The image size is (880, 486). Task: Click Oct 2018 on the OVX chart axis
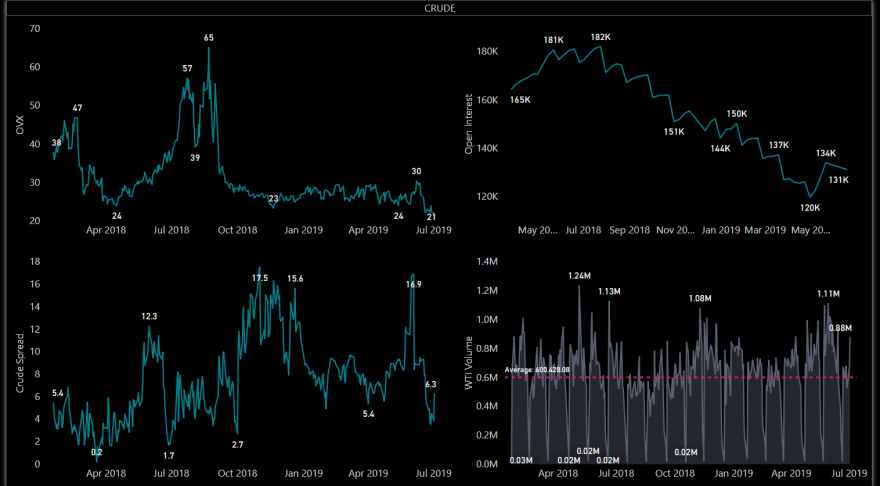pos(237,230)
